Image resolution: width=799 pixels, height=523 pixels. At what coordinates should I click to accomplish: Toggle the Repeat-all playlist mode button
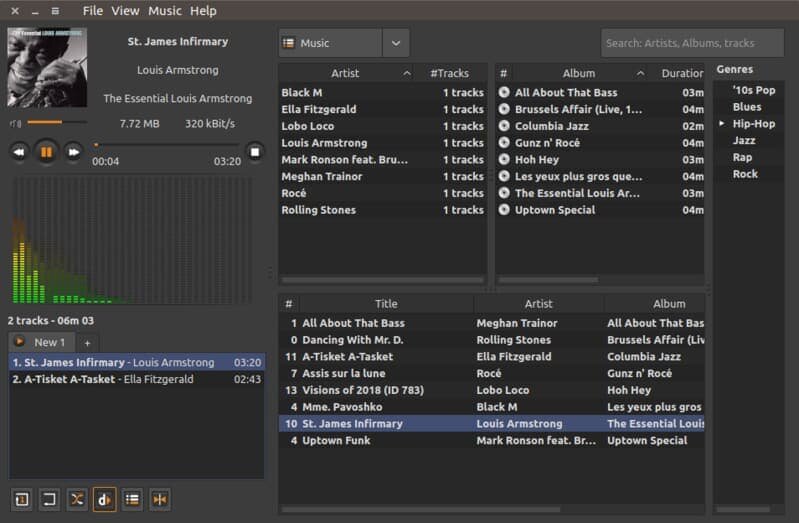49,499
